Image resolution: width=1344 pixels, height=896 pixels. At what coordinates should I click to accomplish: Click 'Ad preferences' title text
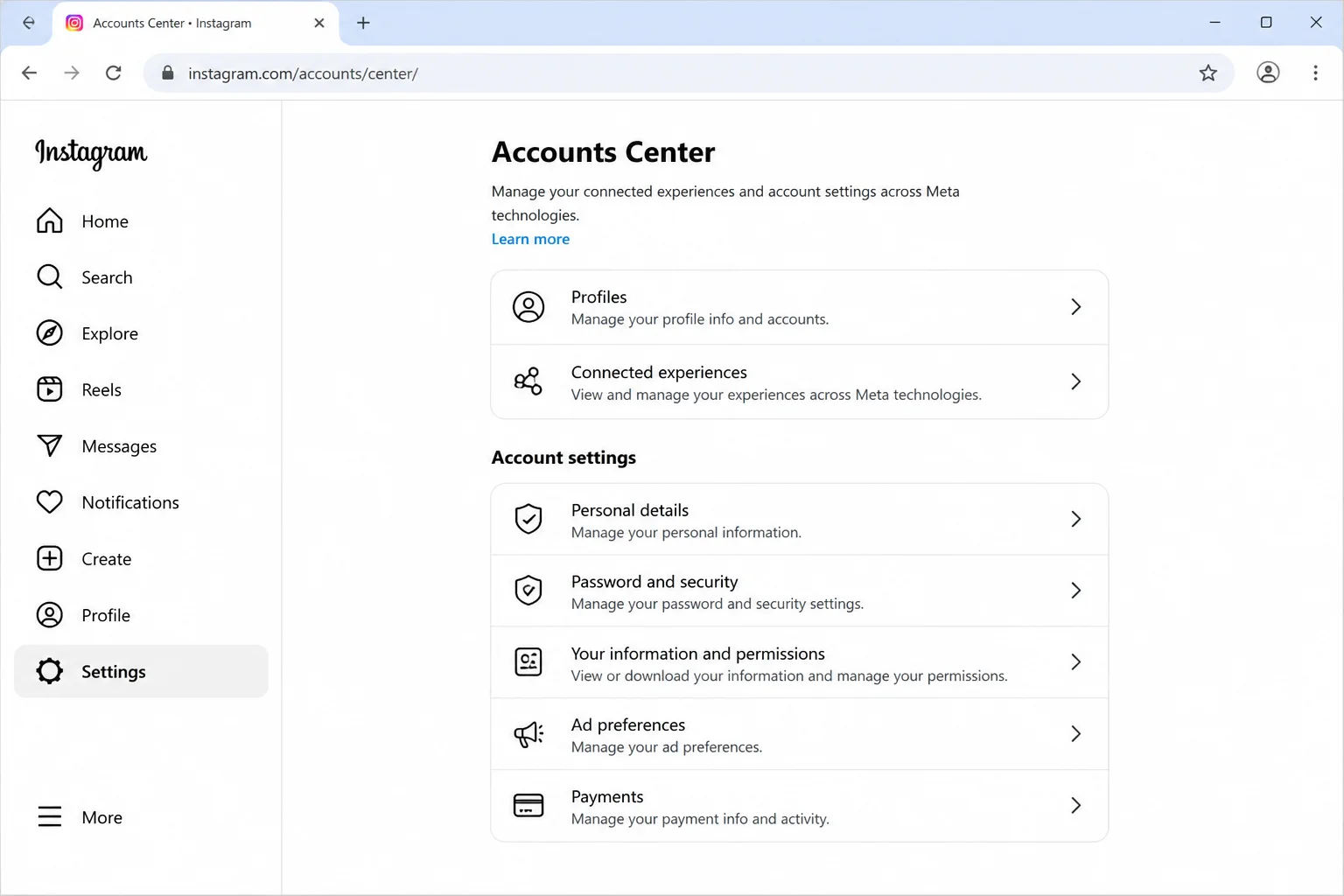point(628,725)
